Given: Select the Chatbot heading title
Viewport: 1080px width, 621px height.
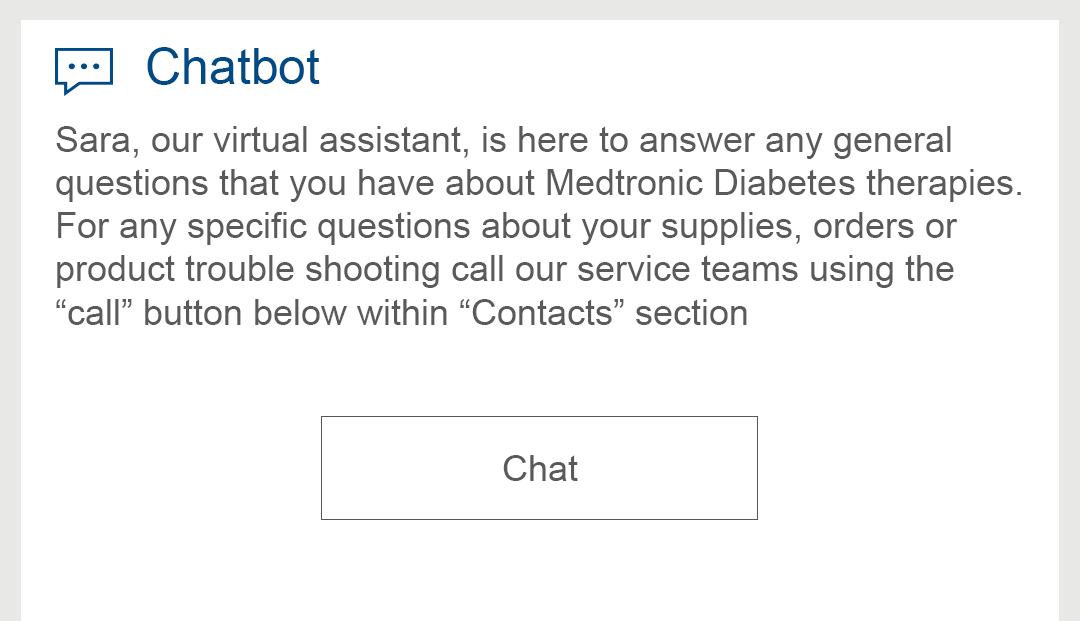Looking at the screenshot, I should pyautogui.click(x=233, y=67).
